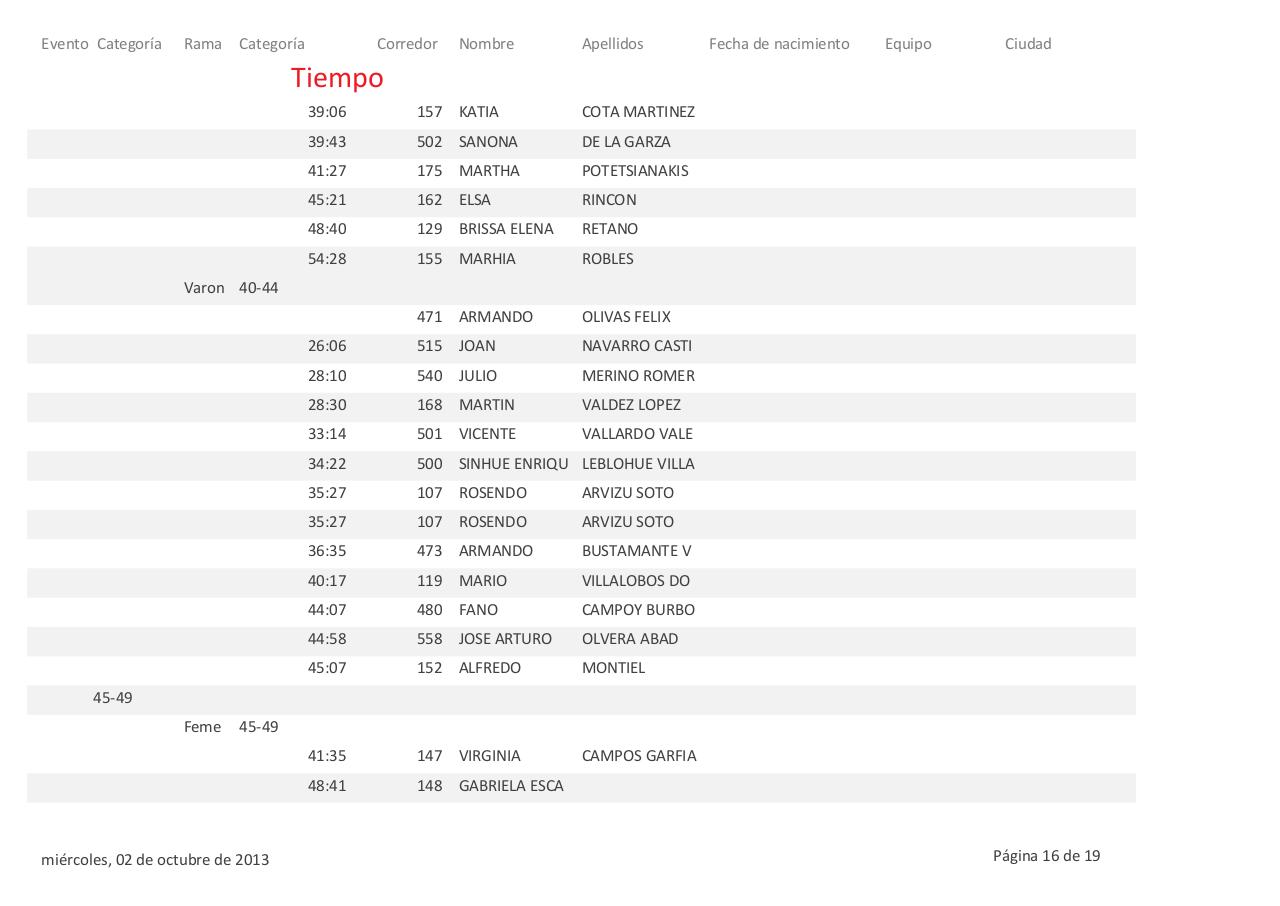Image resolution: width=1280 pixels, height=906 pixels.
Task: Select surname 'LEBLOHUE VILLA'
Action: point(638,464)
